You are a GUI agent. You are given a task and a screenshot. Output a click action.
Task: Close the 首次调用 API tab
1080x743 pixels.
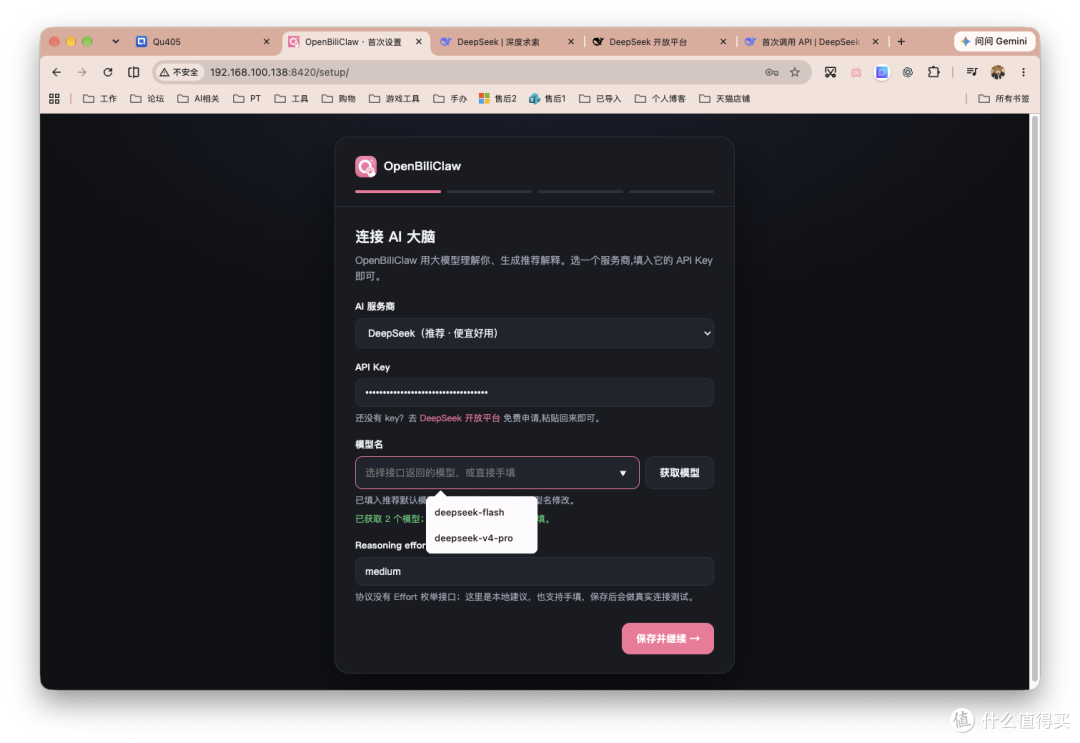pyautogui.click(x=875, y=42)
